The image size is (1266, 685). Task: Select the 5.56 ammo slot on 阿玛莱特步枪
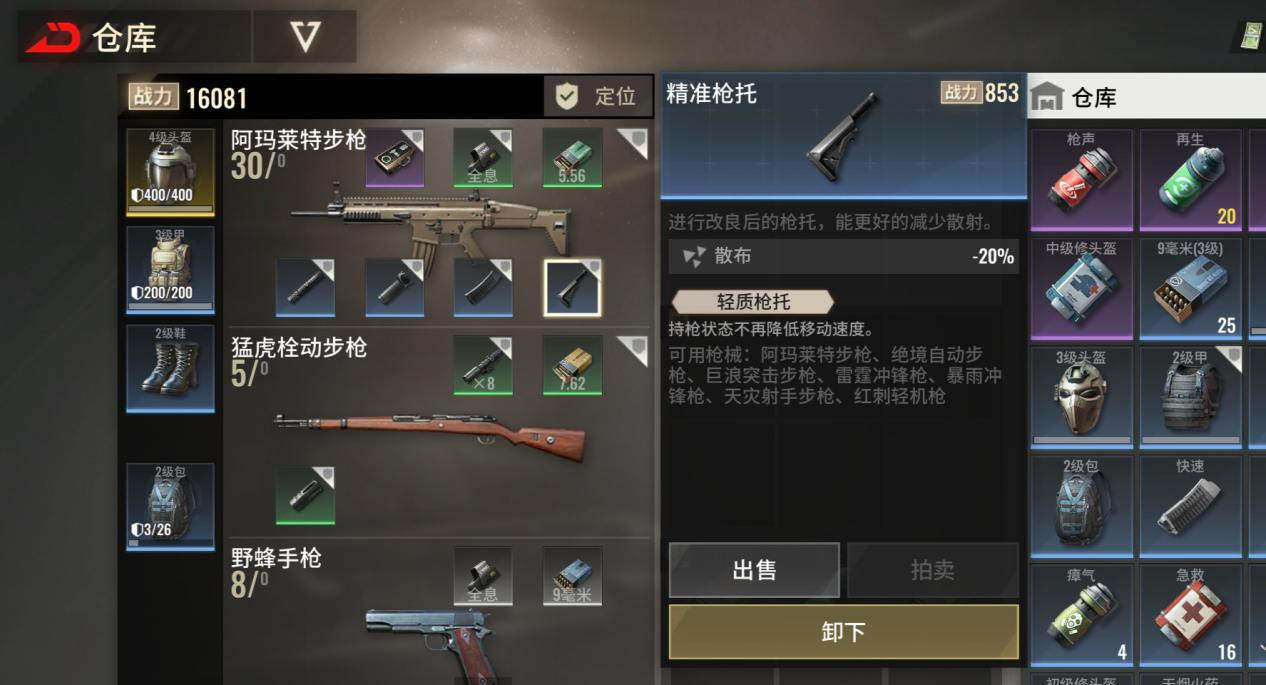pyautogui.click(x=572, y=157)
